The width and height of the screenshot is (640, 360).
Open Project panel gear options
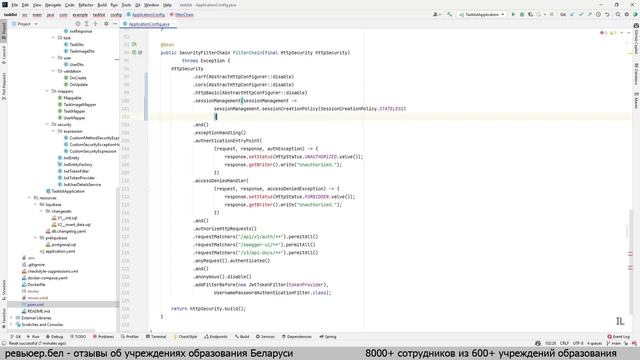click(106, 24)
